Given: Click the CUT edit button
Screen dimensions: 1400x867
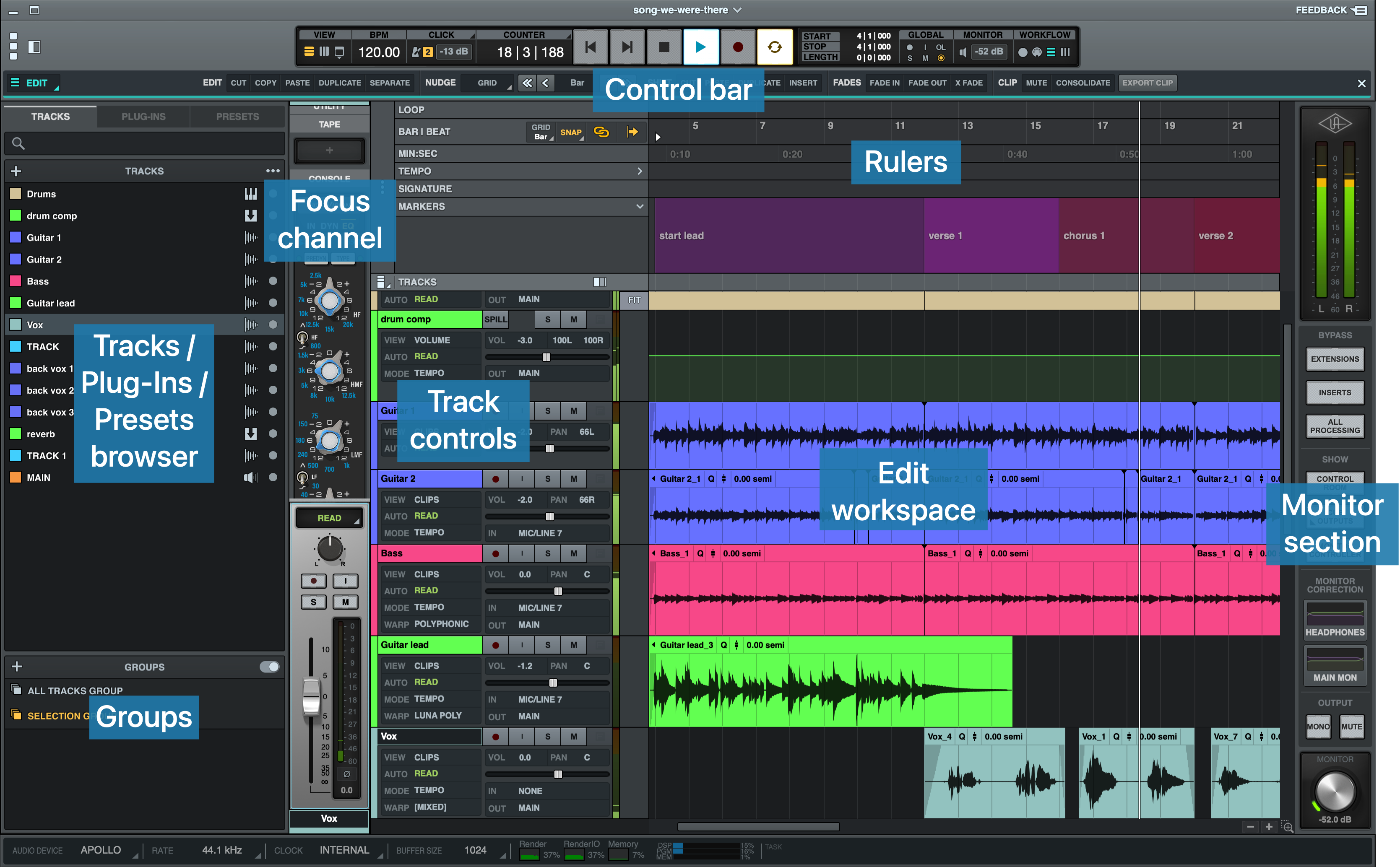Looking at the screenshot, I should click(238, 83).
